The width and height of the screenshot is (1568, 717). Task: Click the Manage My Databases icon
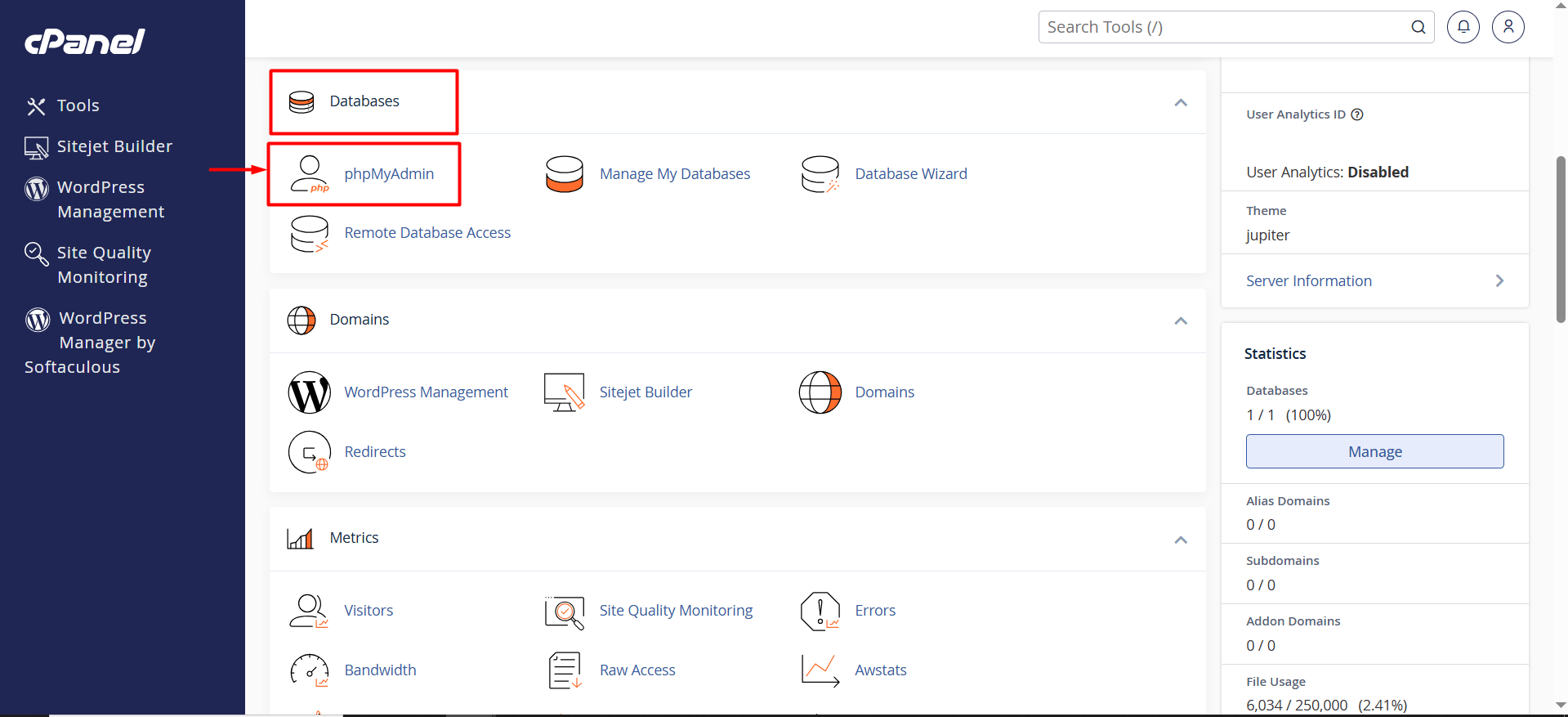(565, 174)
